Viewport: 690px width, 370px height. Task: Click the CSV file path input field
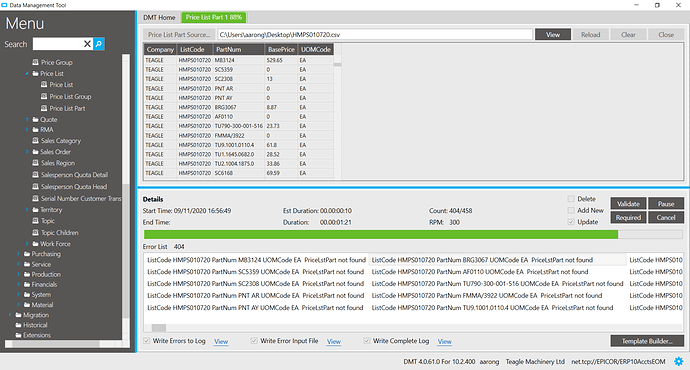[375, 35]
